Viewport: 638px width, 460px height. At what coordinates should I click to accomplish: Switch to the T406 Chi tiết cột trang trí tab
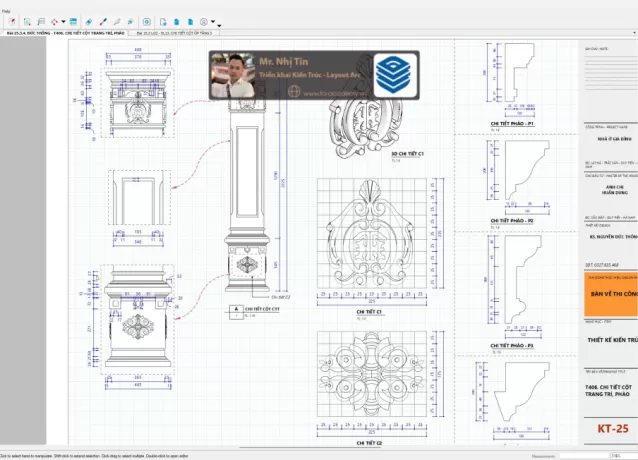(66, 33)
